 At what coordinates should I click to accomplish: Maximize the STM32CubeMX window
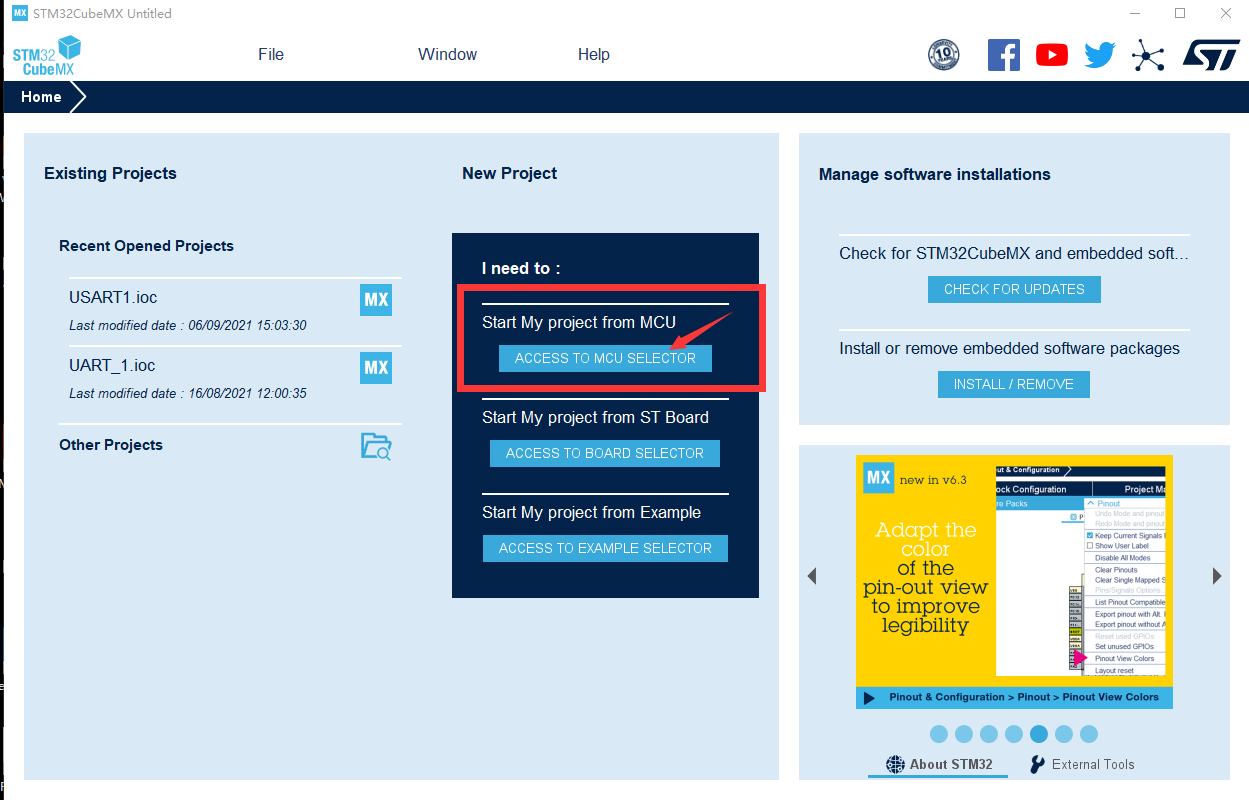point(1180,13)
